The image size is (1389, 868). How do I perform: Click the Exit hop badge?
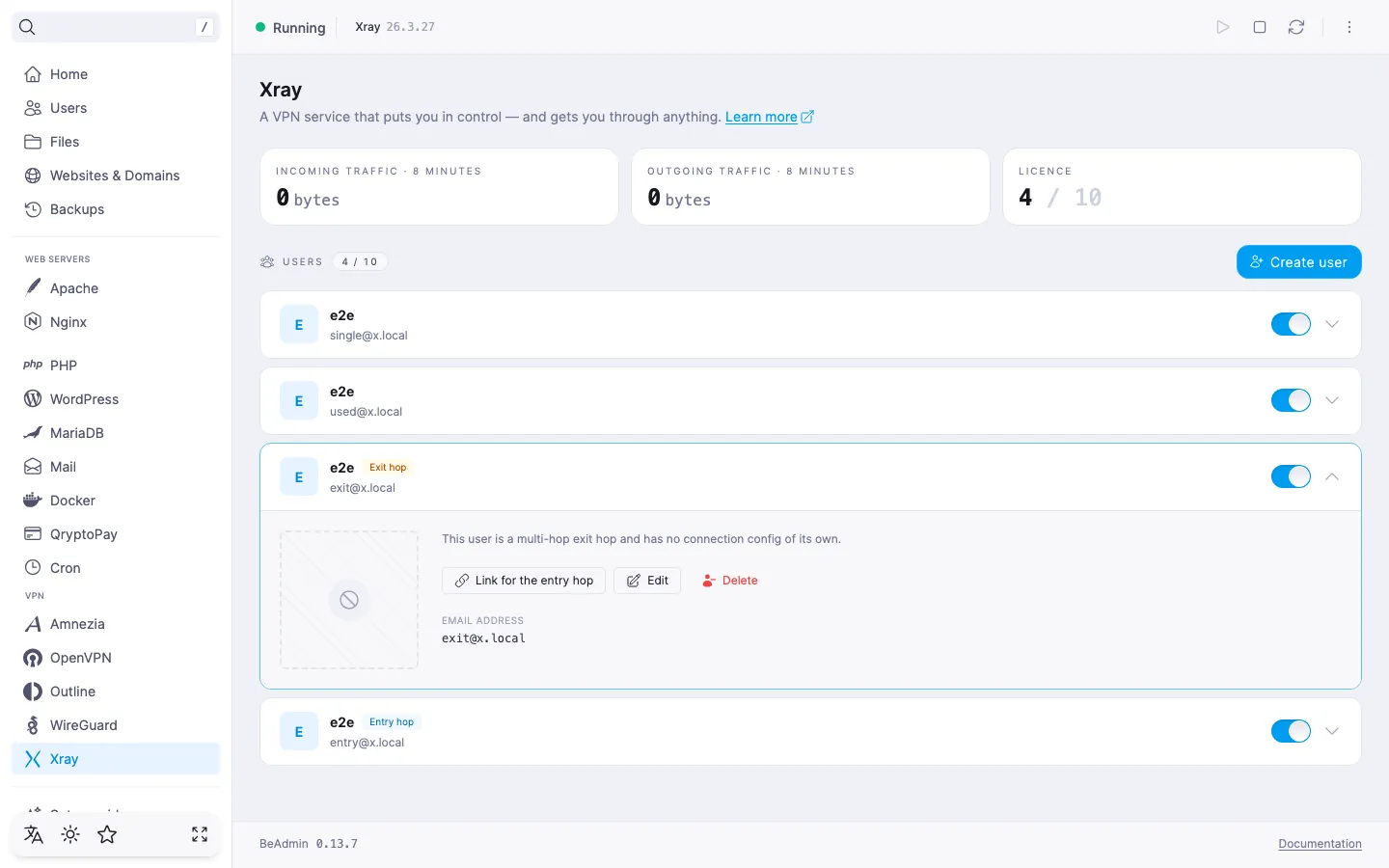click(388, 468)
